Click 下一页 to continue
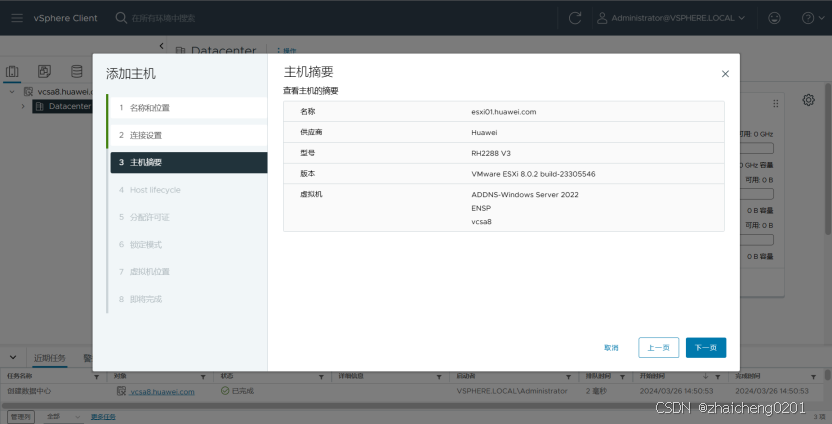The width and height of the screenshot is (832, 424). click(x=706, y=348)
